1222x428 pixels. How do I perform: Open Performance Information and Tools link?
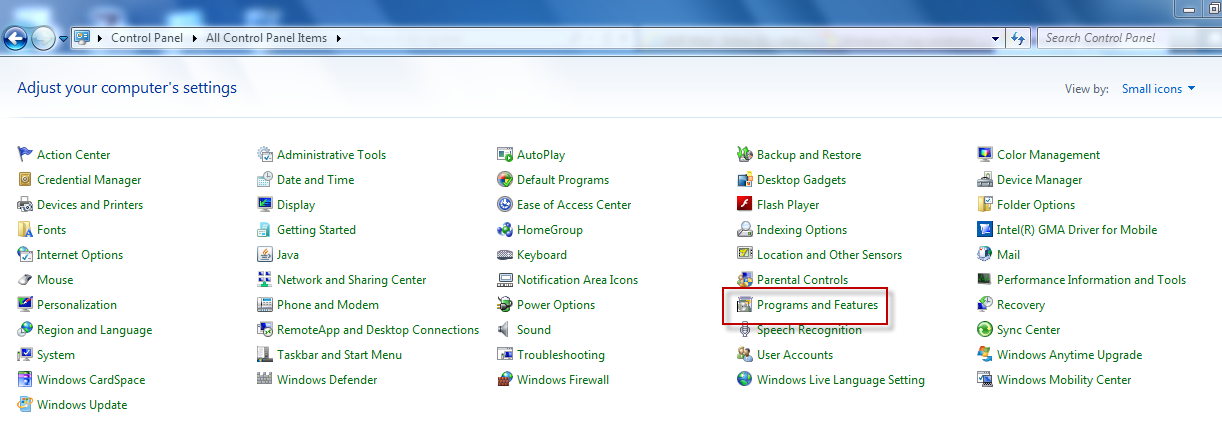click(x=1091, y=279)
